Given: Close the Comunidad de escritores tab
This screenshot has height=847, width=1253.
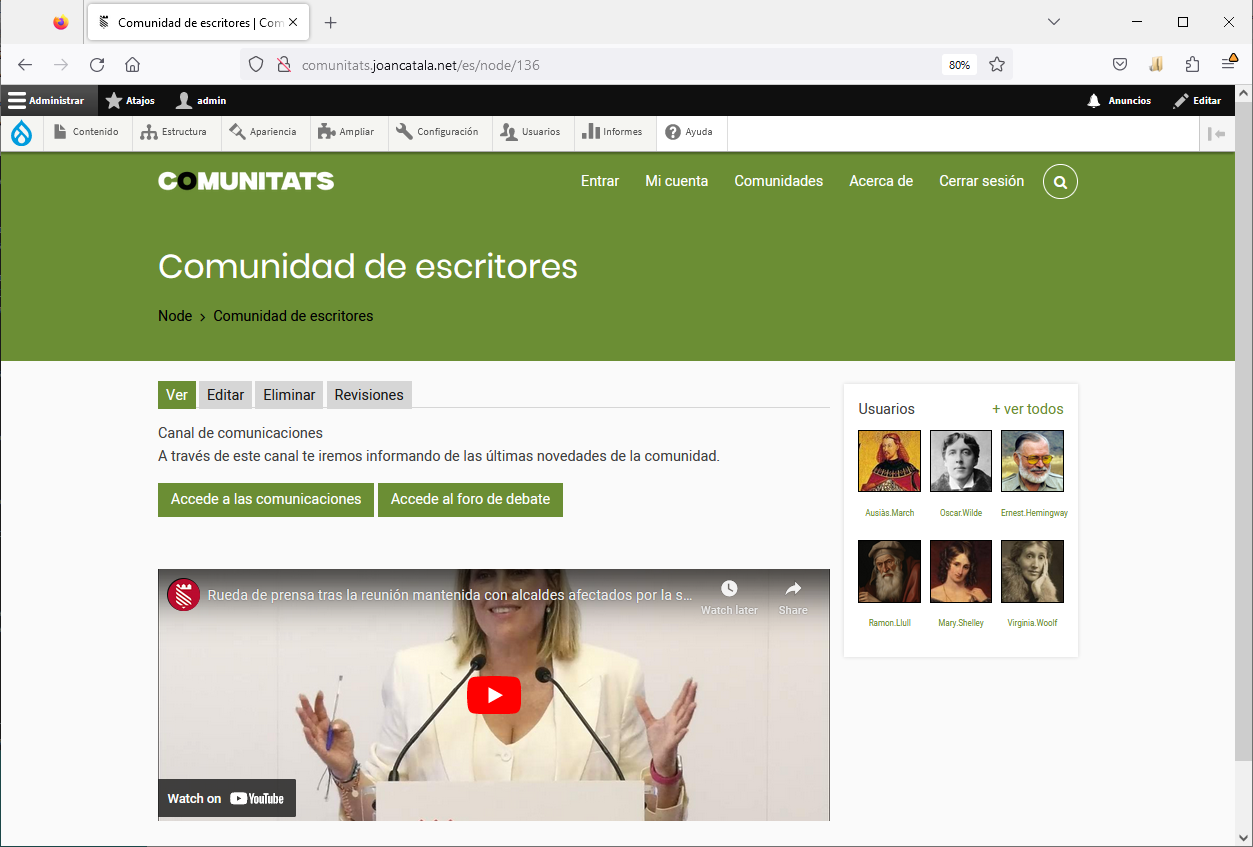Looking at the screenshot, I should click(x=293, y=22).
